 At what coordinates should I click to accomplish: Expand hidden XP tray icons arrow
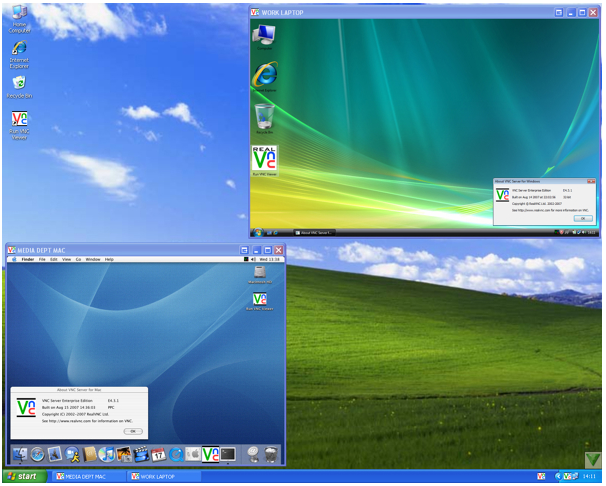point(558,476)
